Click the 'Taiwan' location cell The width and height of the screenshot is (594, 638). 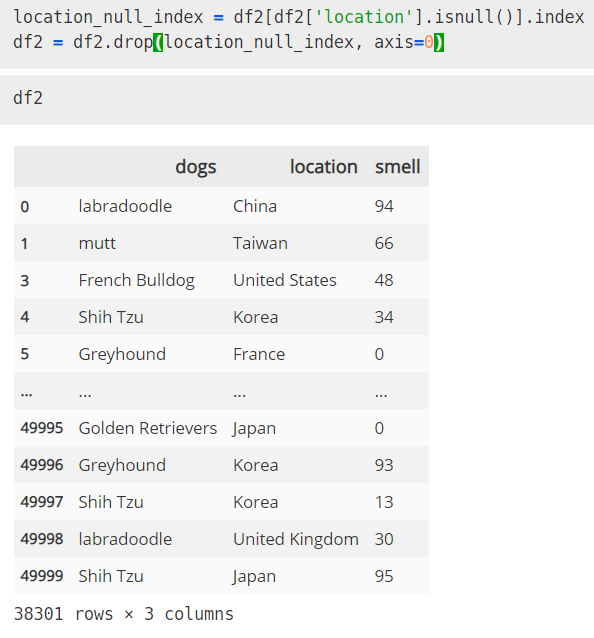coord(260,243)
